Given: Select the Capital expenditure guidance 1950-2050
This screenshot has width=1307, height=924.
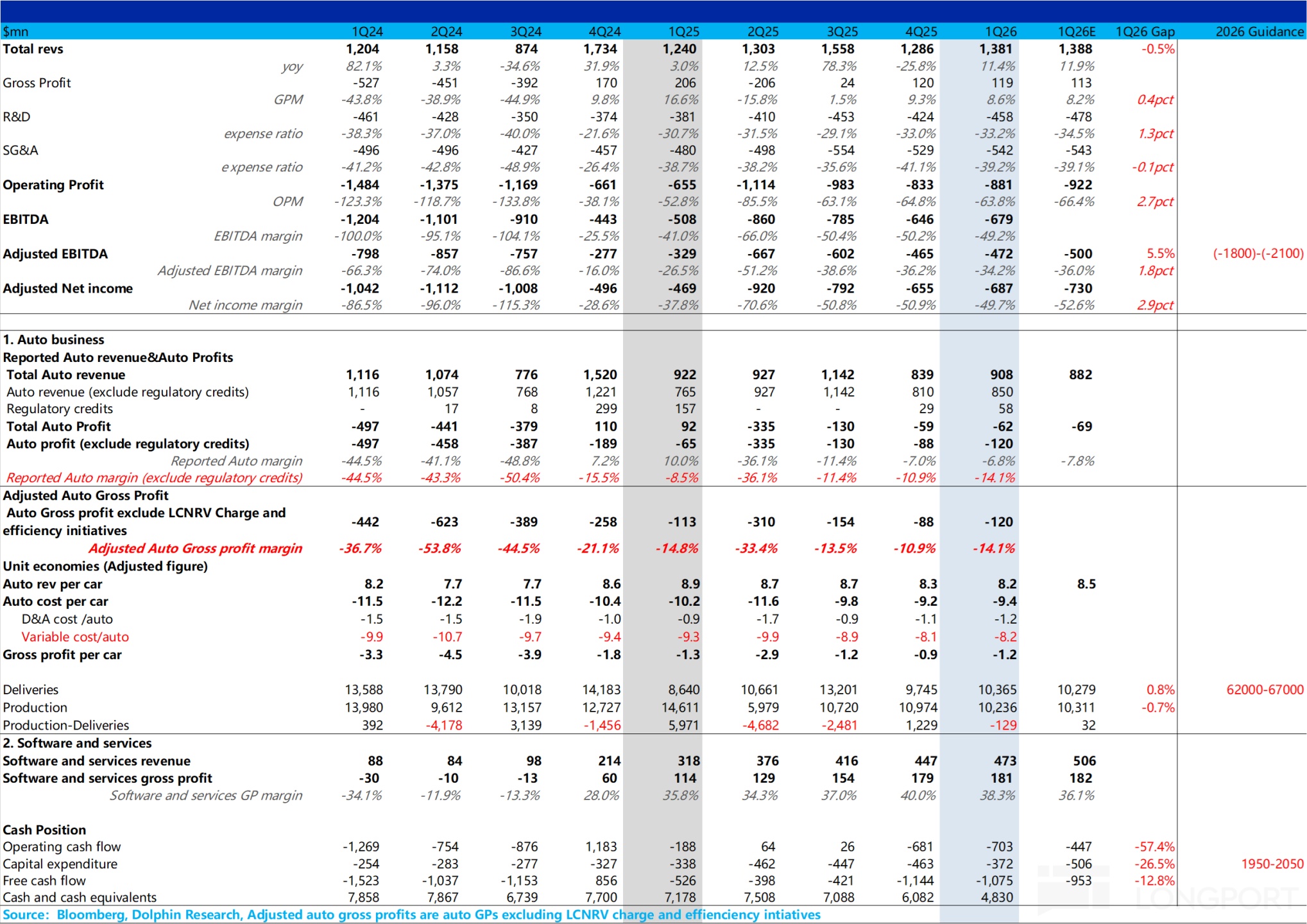Looking at the screenshot, I should pos(1272,864).
